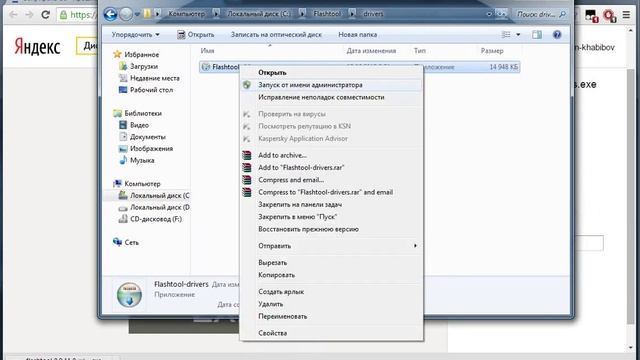
Task: Click the browser back arrow
Action: (13, 15)
